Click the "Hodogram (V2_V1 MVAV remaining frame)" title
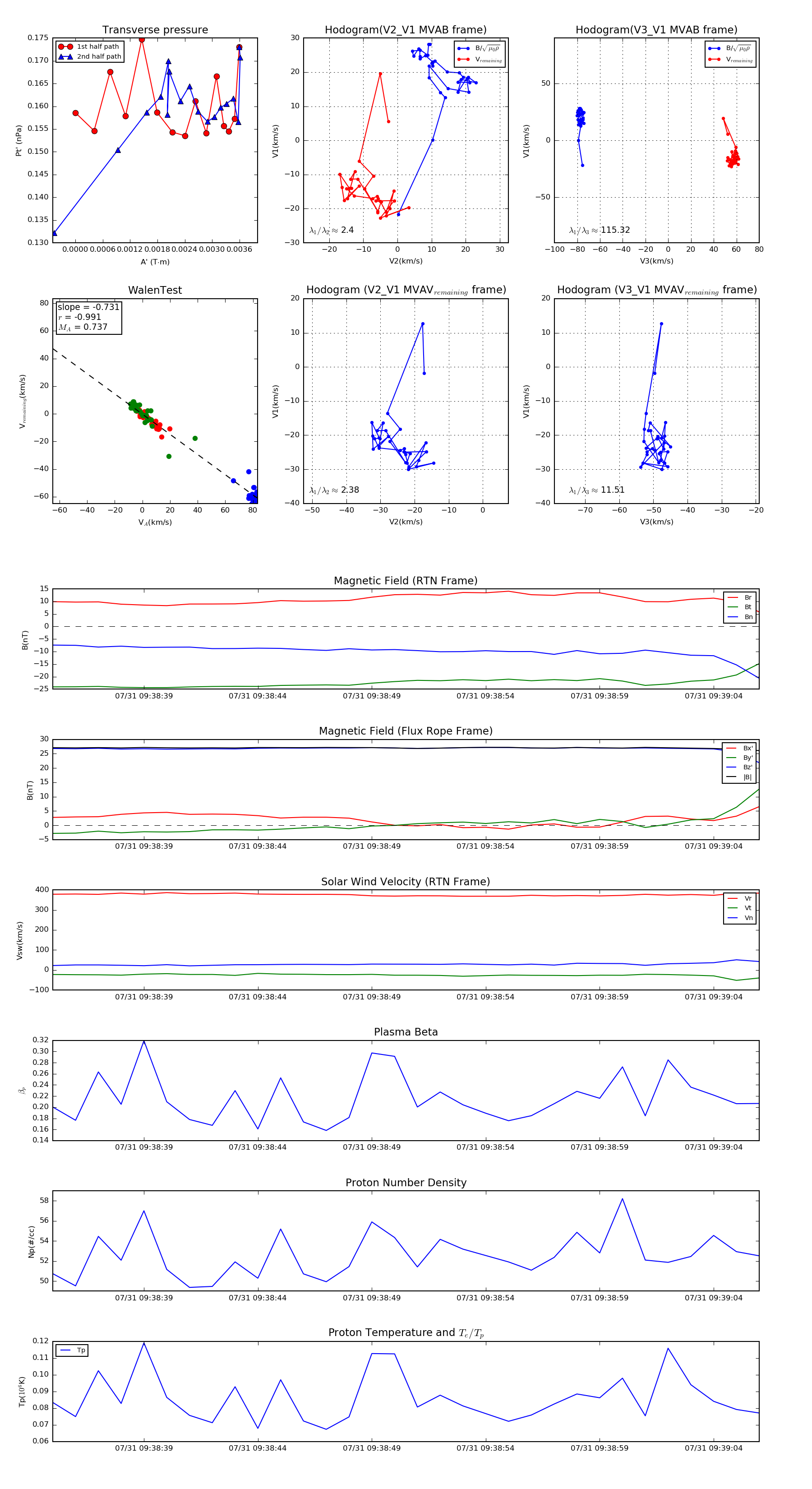This screenshot has width=812, height=1489. (x=406, y=290)
